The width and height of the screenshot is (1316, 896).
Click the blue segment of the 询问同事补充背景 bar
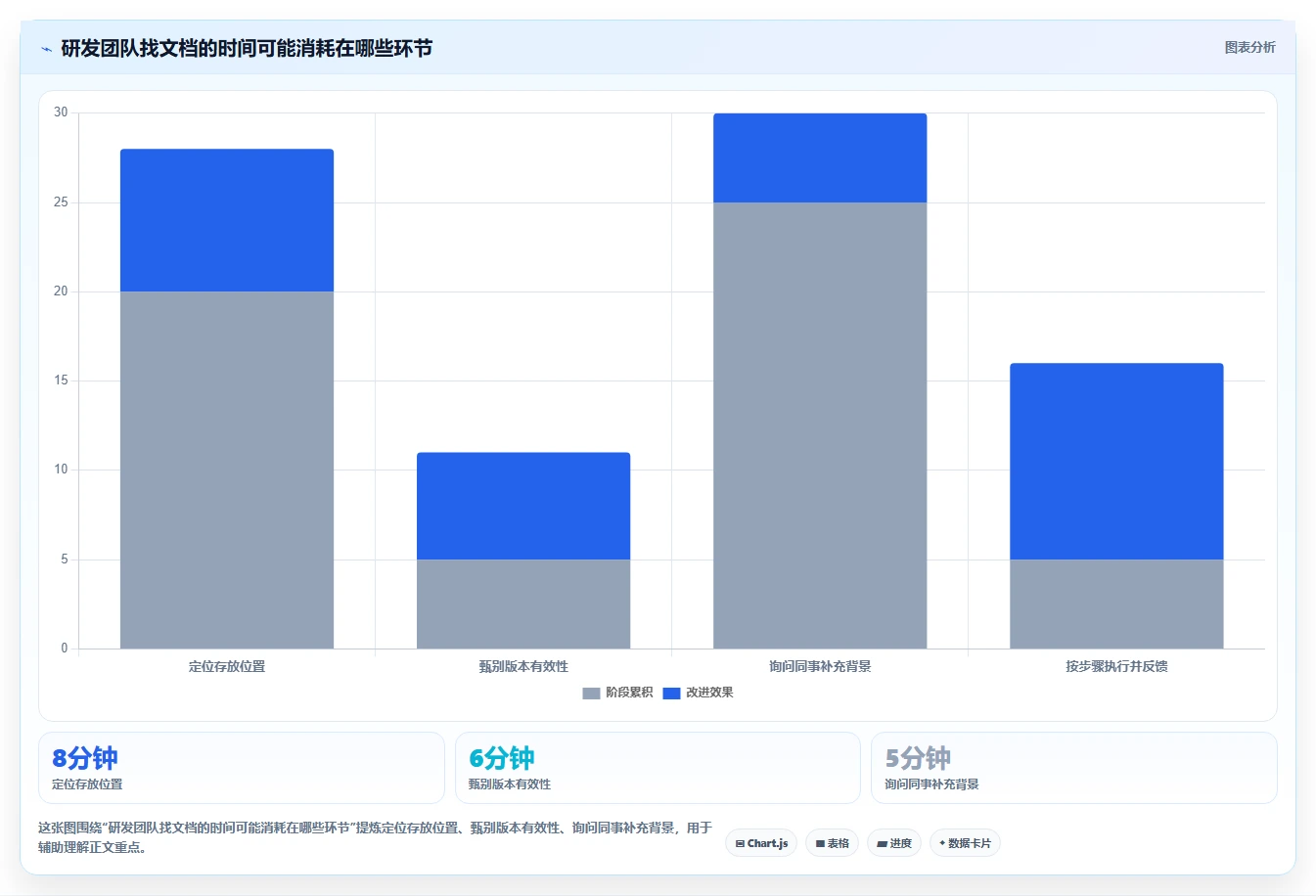pos(820,157)
